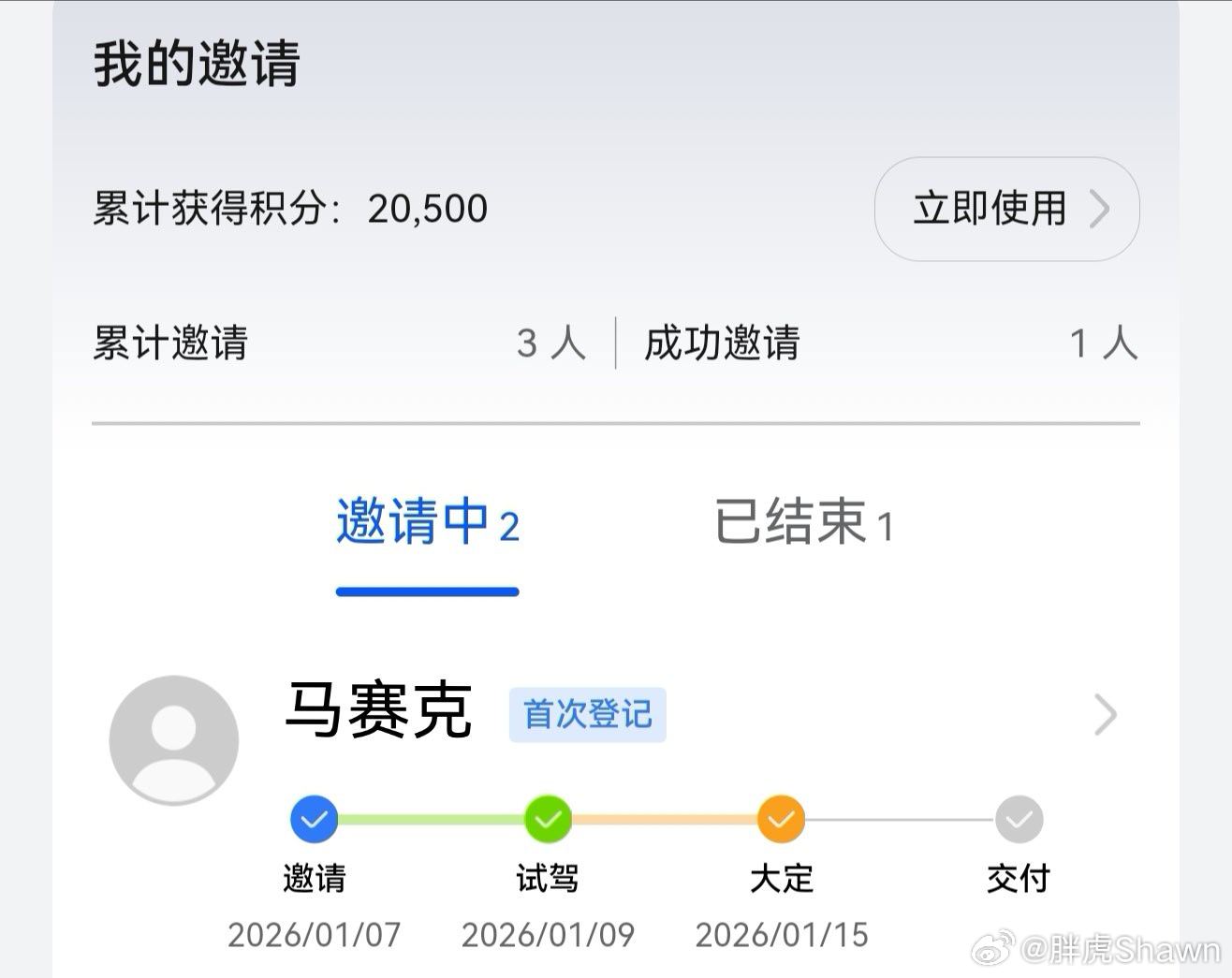The width and height of the screenshot is (1232, 978).
Task: Click the 立即使用 button to redeem points
Action: (x=991, y=210)
